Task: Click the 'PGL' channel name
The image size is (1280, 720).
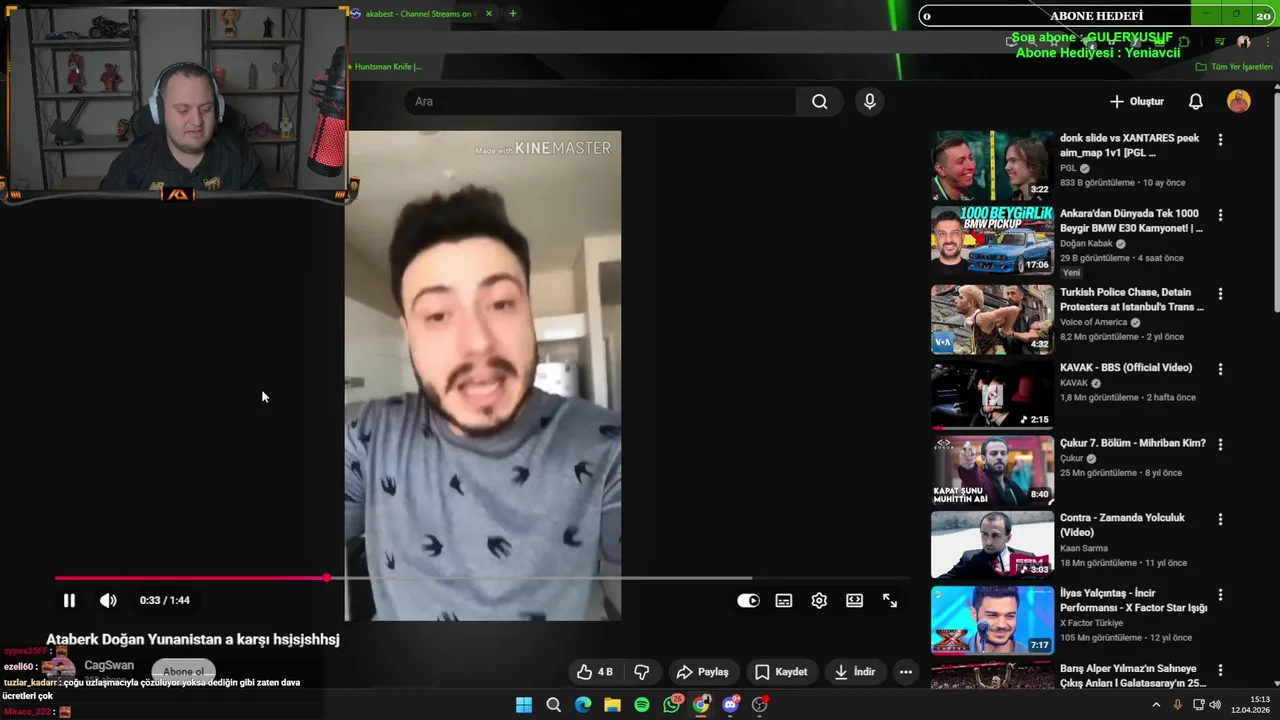Action: [x=1068, y=168]
